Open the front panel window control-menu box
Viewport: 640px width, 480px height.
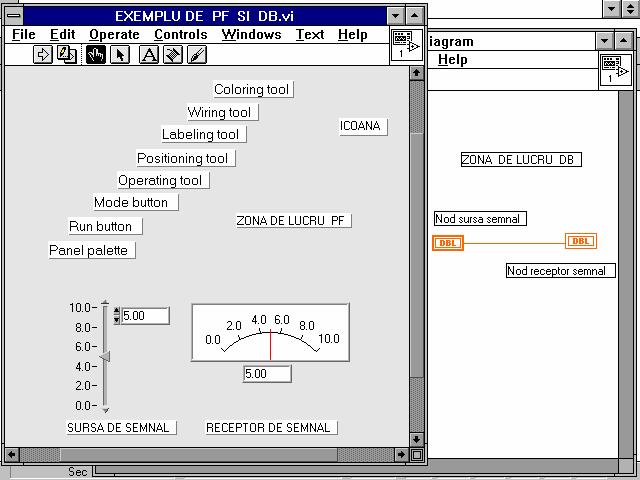(x=14, y=16)
